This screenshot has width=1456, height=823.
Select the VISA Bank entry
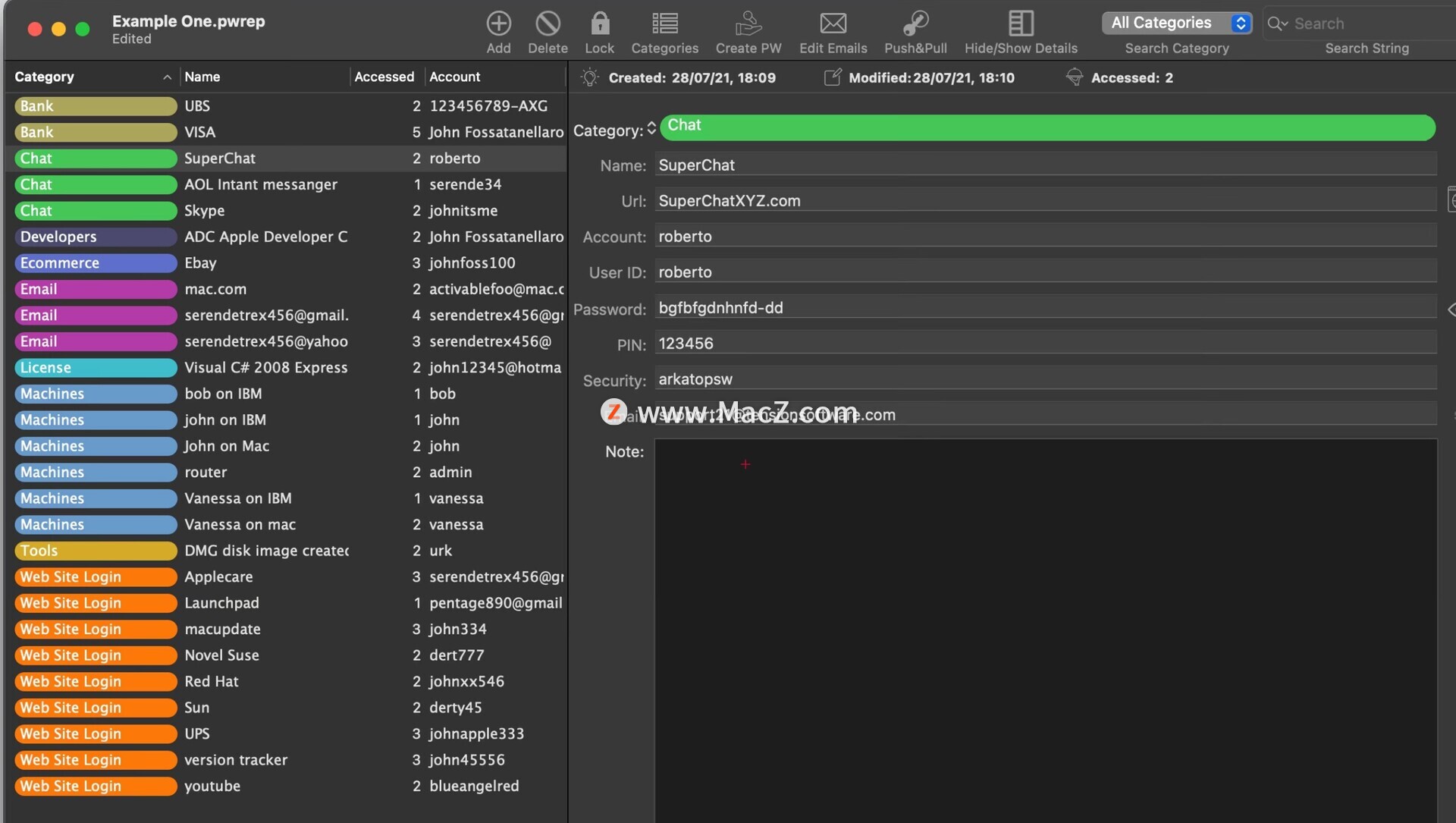pyautogui.click(x=286, y=132)
